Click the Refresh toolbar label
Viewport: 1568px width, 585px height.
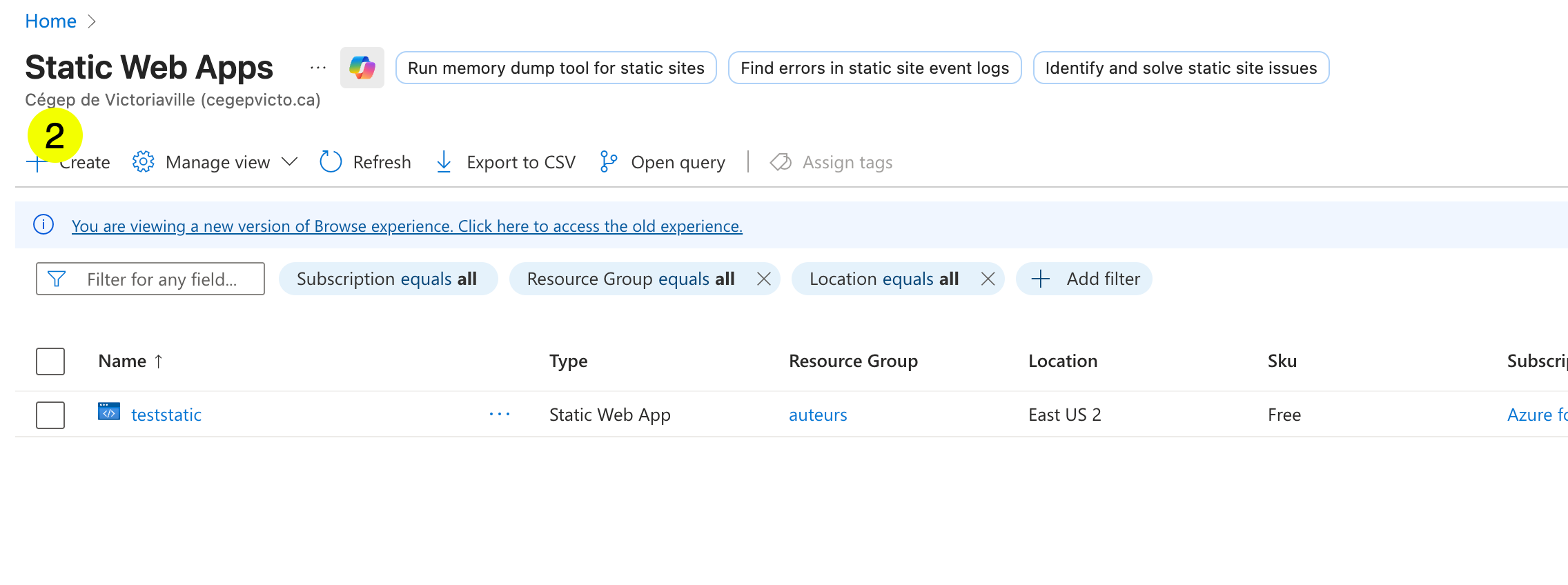(x=382, y=162)
